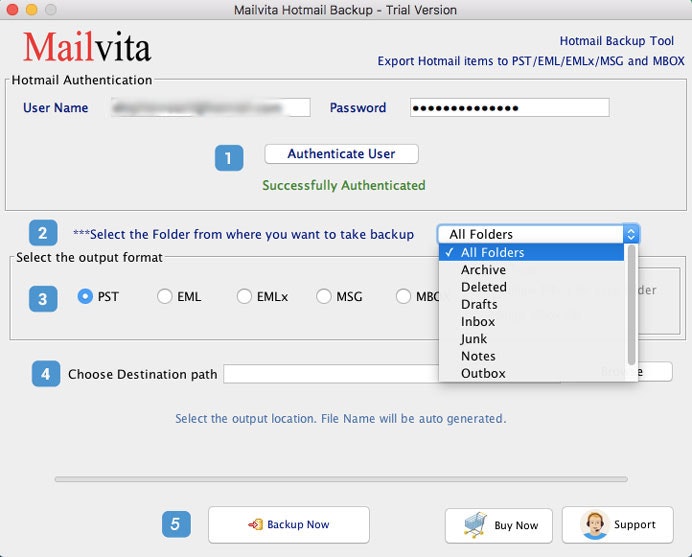Screen dimensions: 692x557
Task: Start backup with Backup Now
Action: point(289,524)
